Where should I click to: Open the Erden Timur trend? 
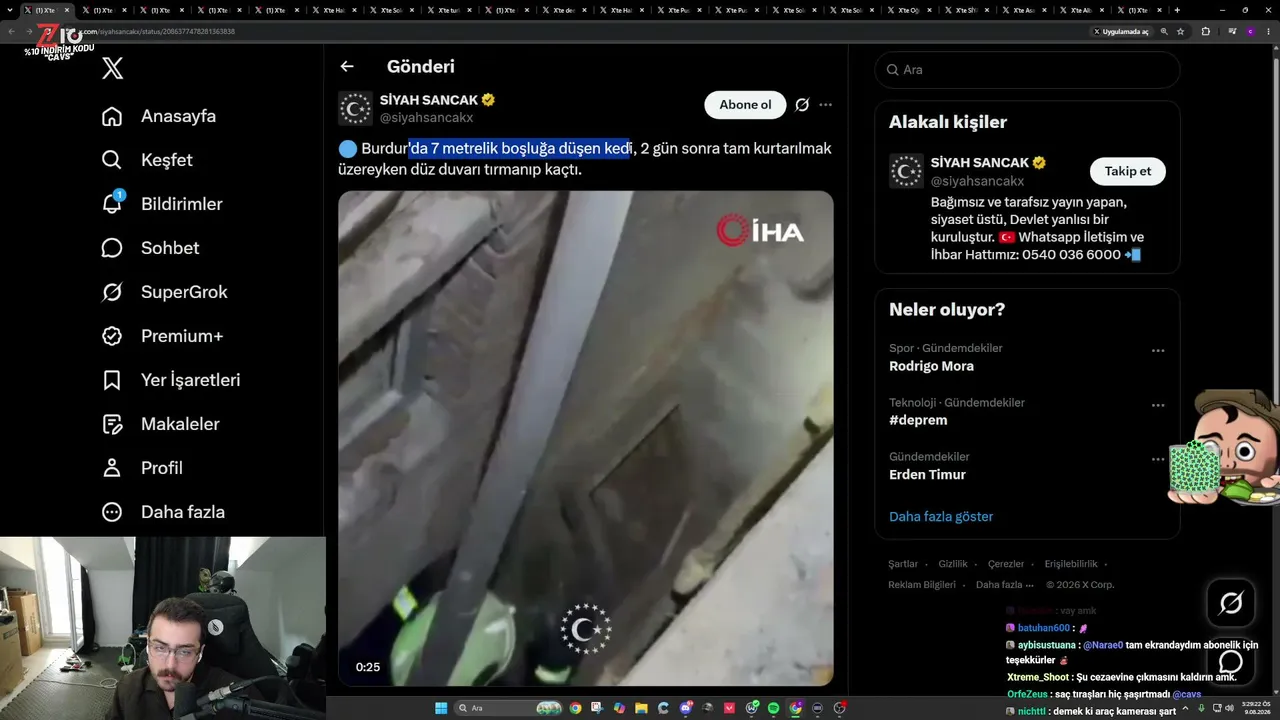click(x=927, y=474)
